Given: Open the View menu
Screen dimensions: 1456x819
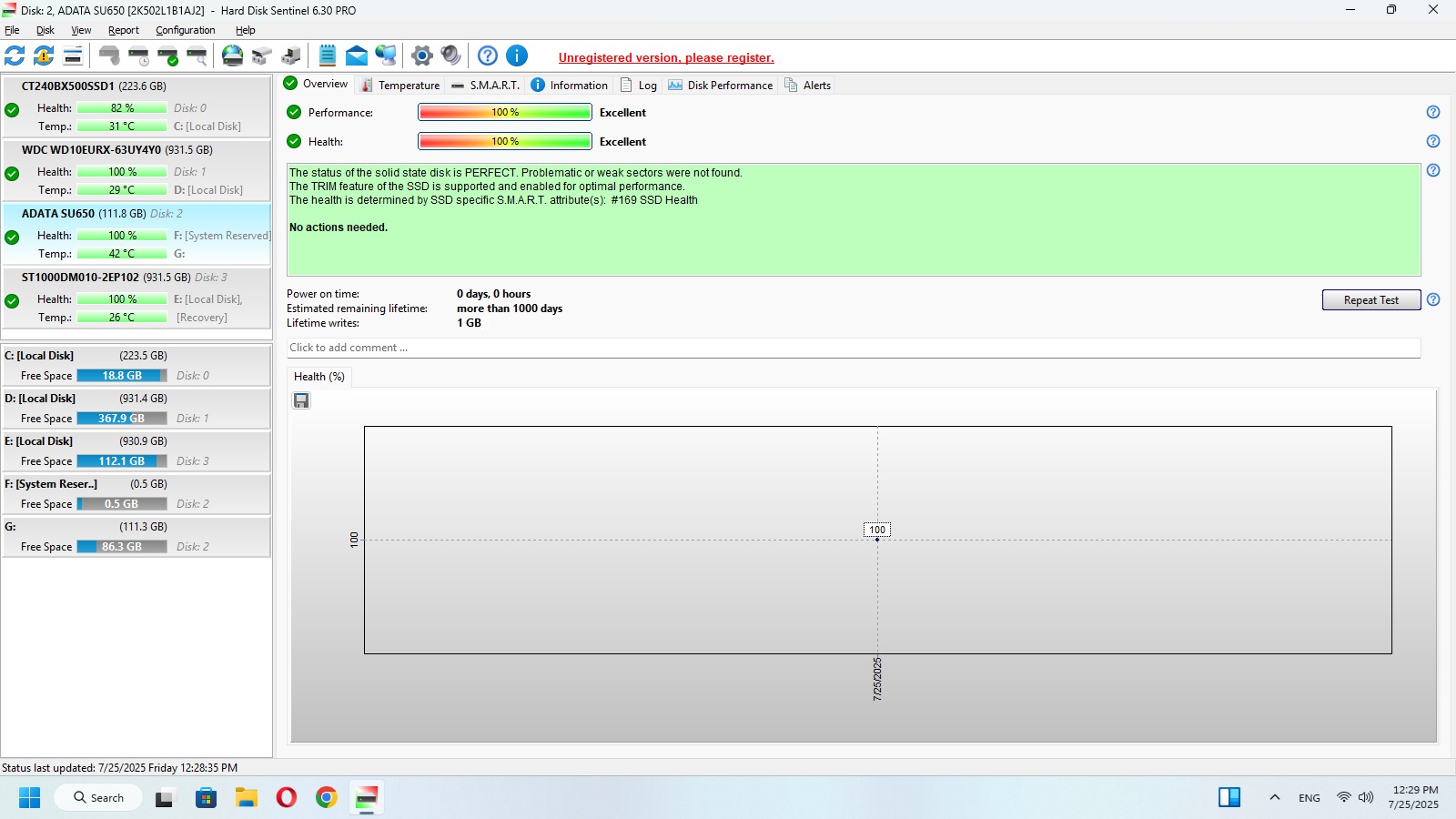Looking at the screenshot, I should [81, 30].
